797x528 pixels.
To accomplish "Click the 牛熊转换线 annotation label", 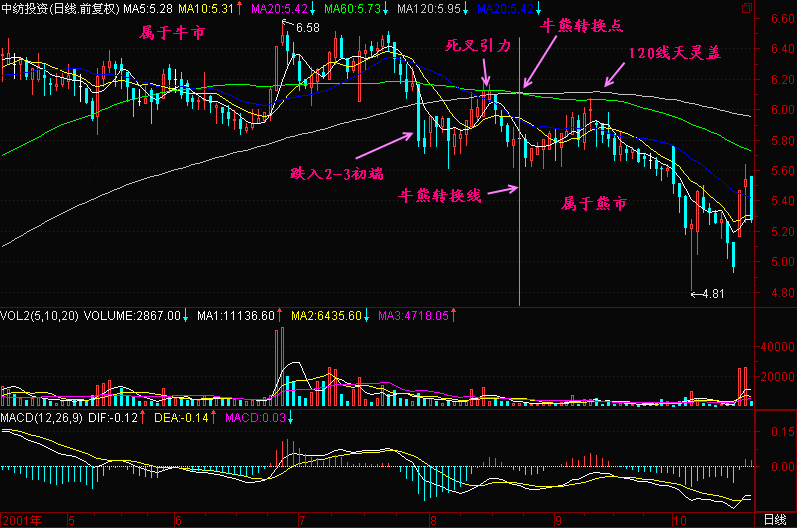I will (441, 195).
